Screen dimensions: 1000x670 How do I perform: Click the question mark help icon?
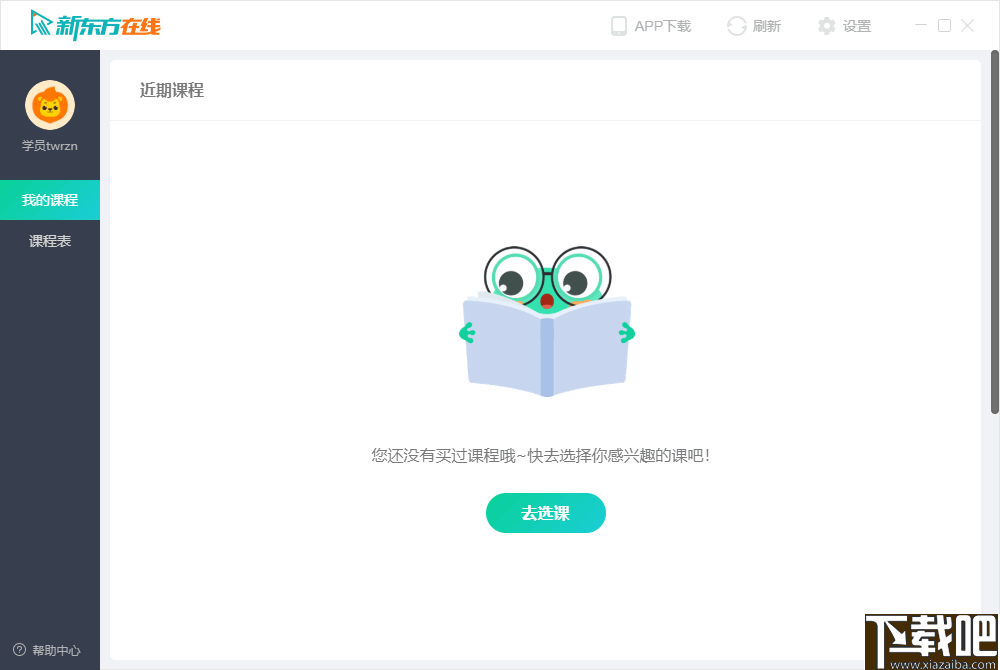tap(22, 650)
